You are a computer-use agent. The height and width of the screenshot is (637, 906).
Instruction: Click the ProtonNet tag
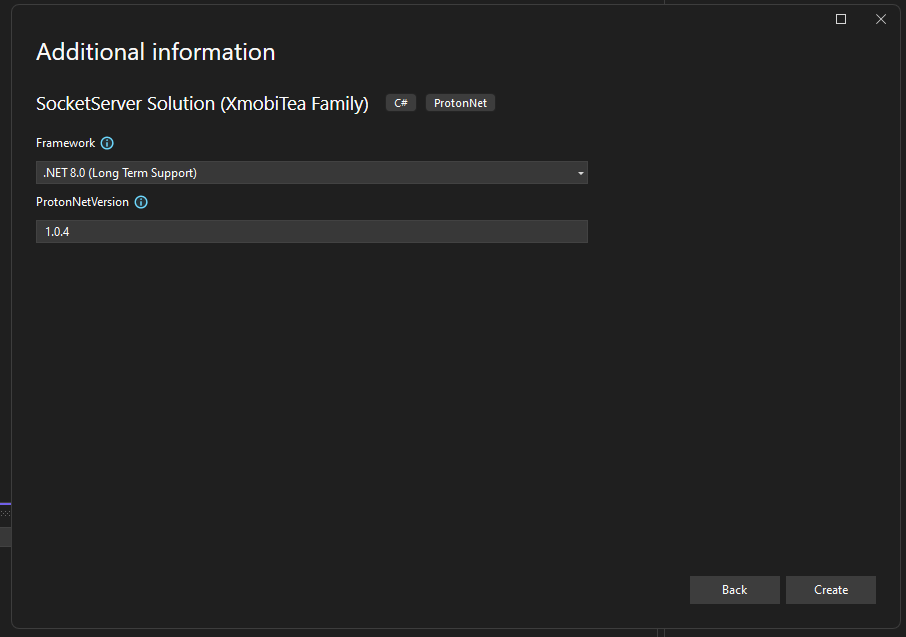[461, 103]
